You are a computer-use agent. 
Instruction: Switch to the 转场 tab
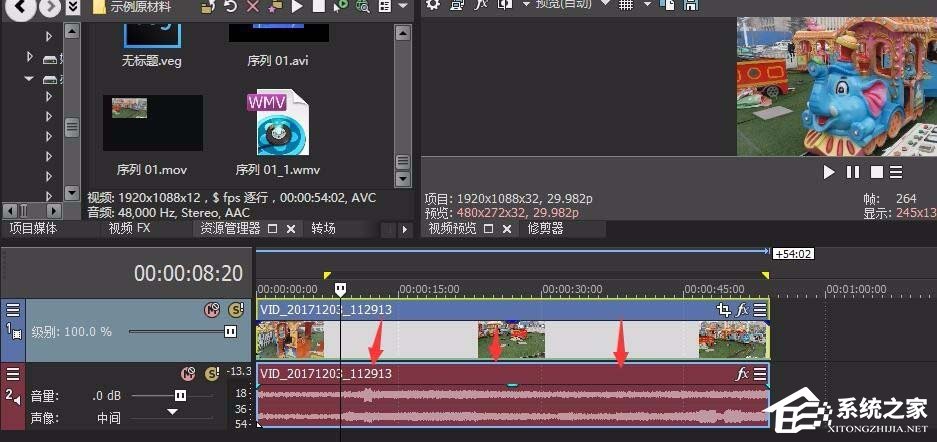click(x=323, y=229)
